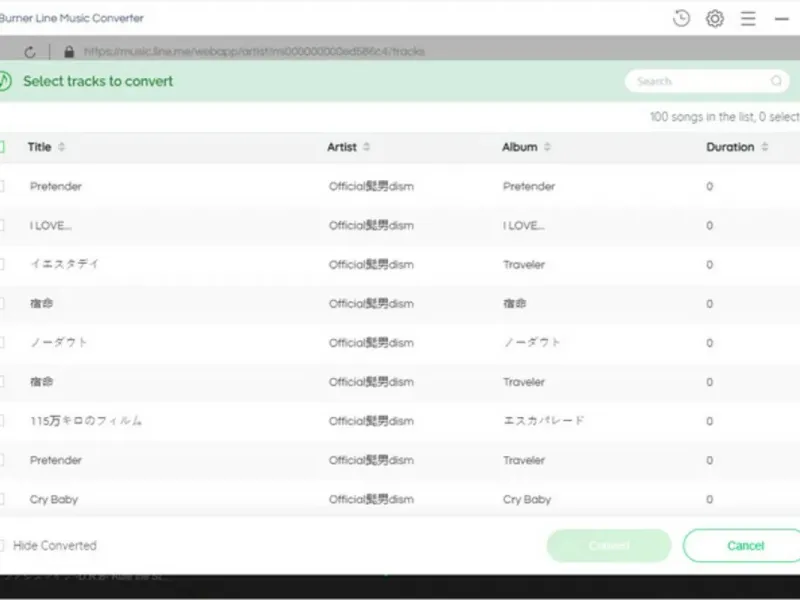The height and width of the screenshot is (600, 800).
Task: Click artist cell in Cry Baby row
Action: (371, 499)
